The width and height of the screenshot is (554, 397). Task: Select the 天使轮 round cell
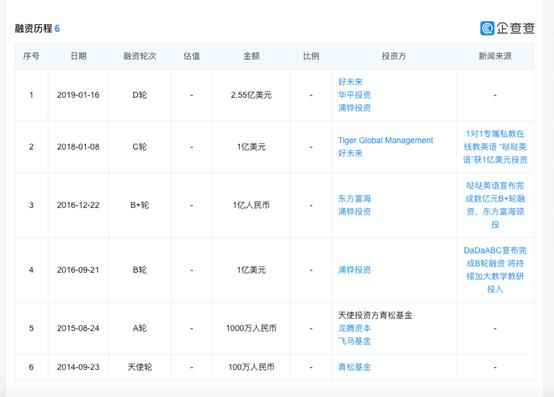(140, 367)
